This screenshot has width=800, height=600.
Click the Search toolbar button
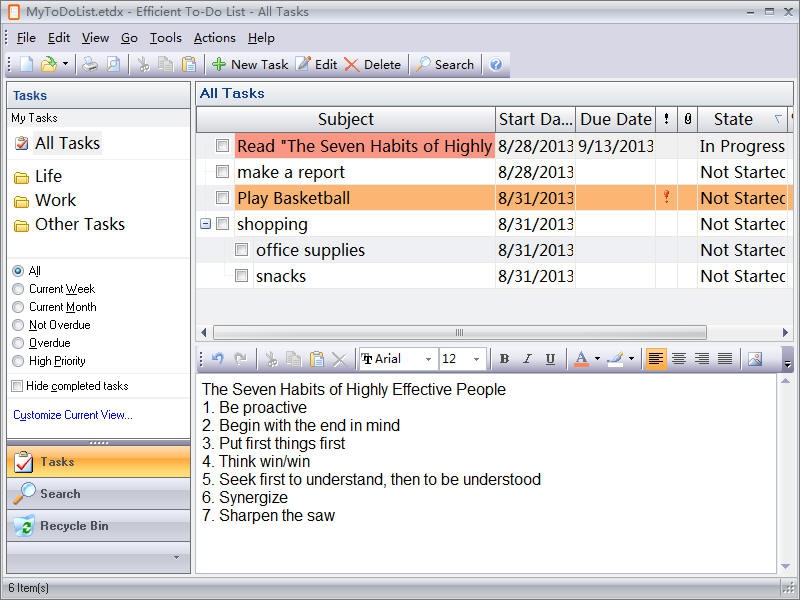click(x=445, y=64)
